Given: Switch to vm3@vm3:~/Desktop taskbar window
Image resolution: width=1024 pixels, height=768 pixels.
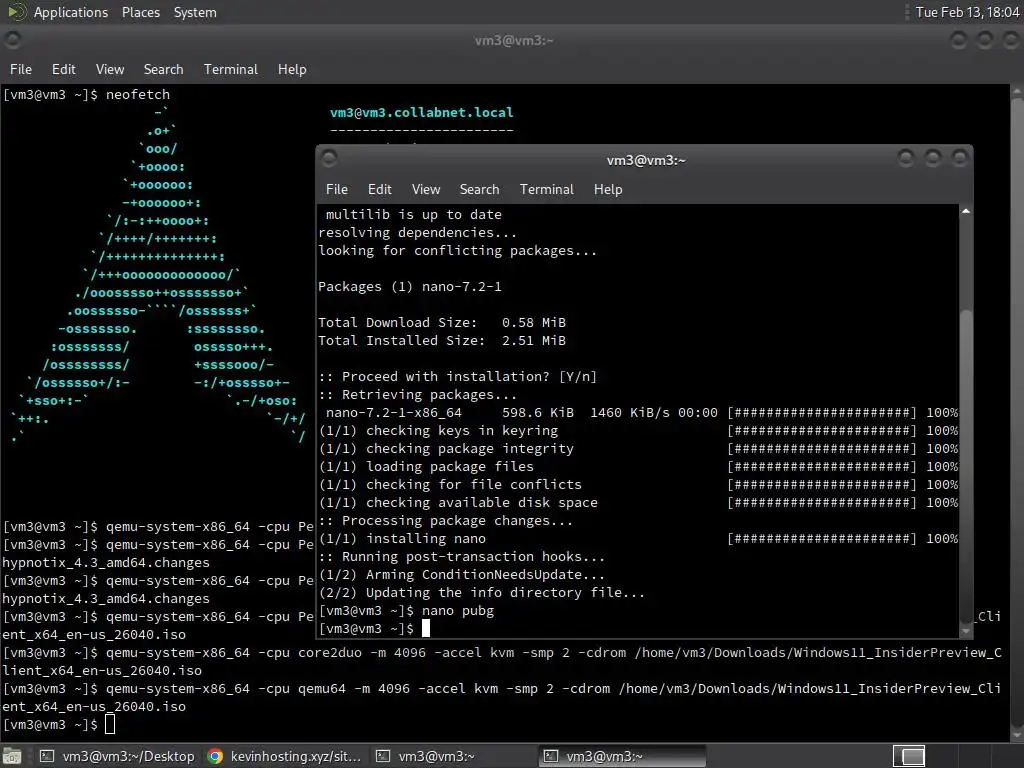Looking at the screenshot, I should click(118, 756).
